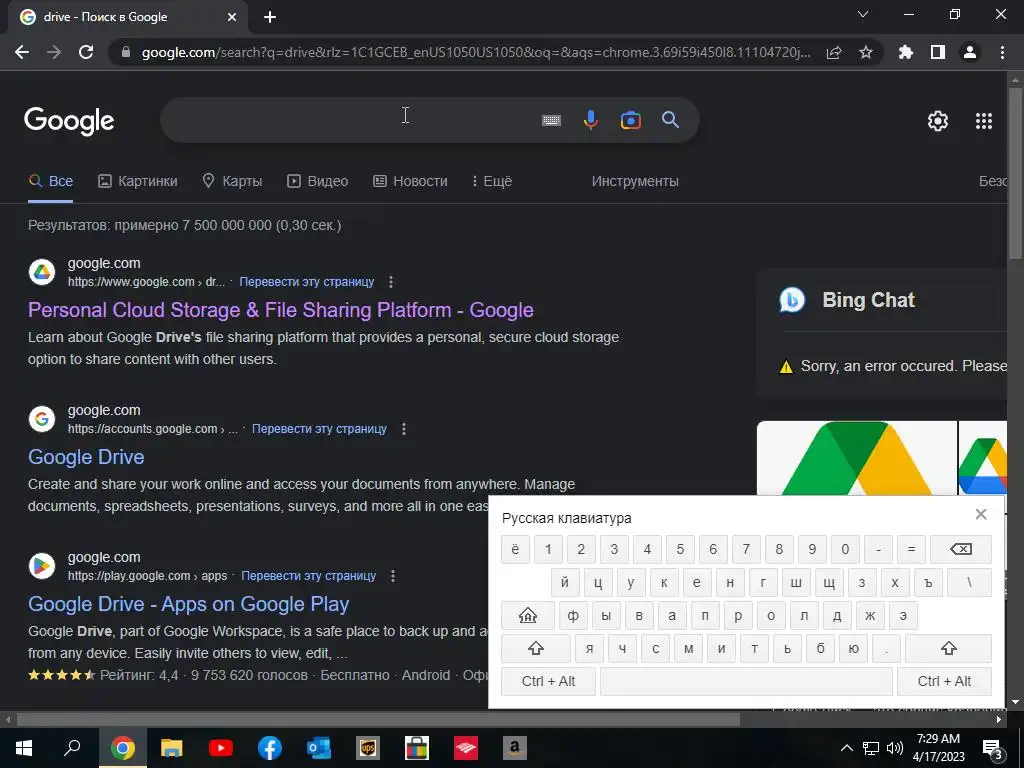The width and height of the screenshot is (1024, 768).
Task: Open YouTube from taskbar
Action: 221,748
